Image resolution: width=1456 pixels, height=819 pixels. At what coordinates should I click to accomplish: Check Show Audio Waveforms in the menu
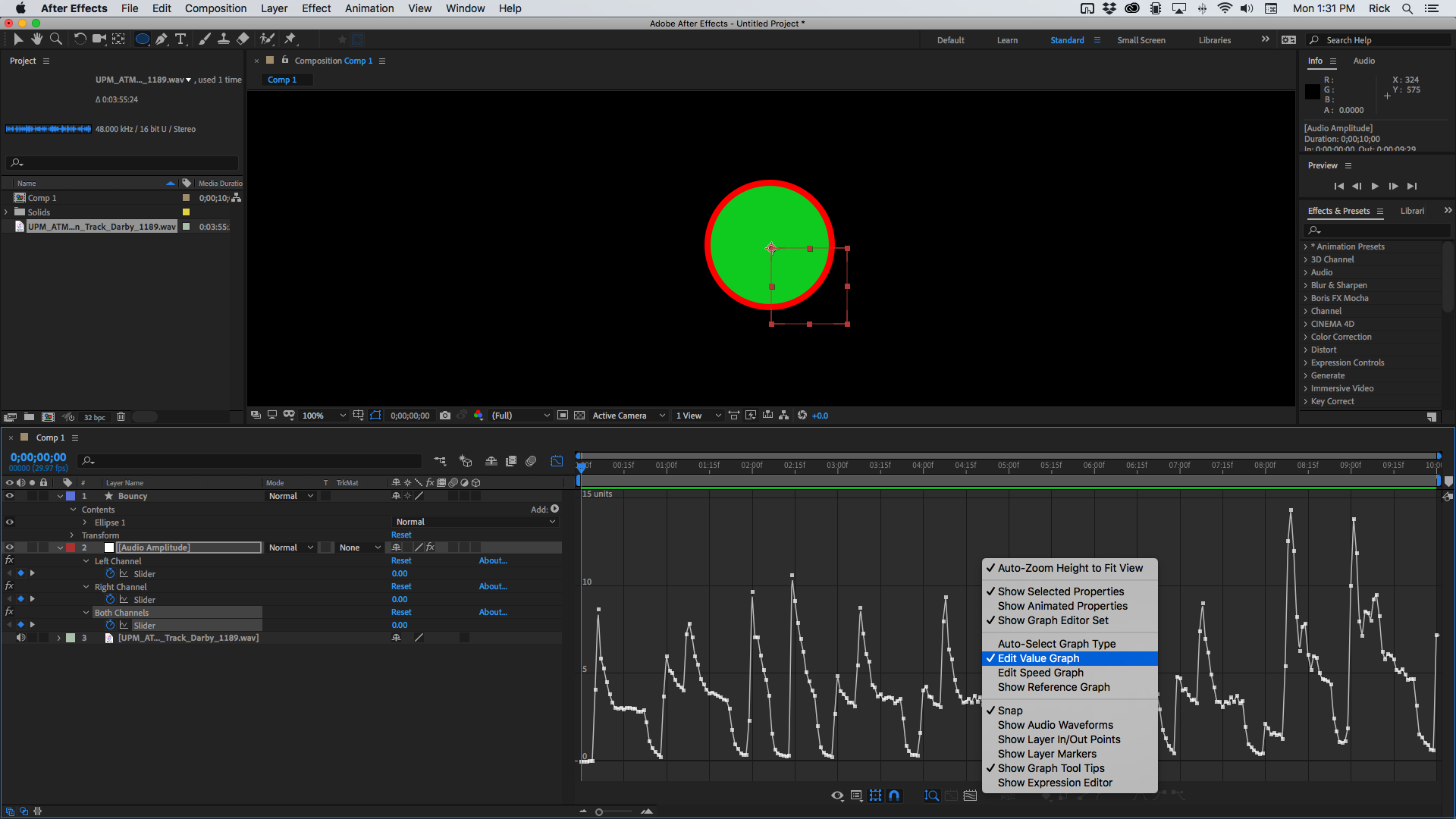pos(1054,724)
